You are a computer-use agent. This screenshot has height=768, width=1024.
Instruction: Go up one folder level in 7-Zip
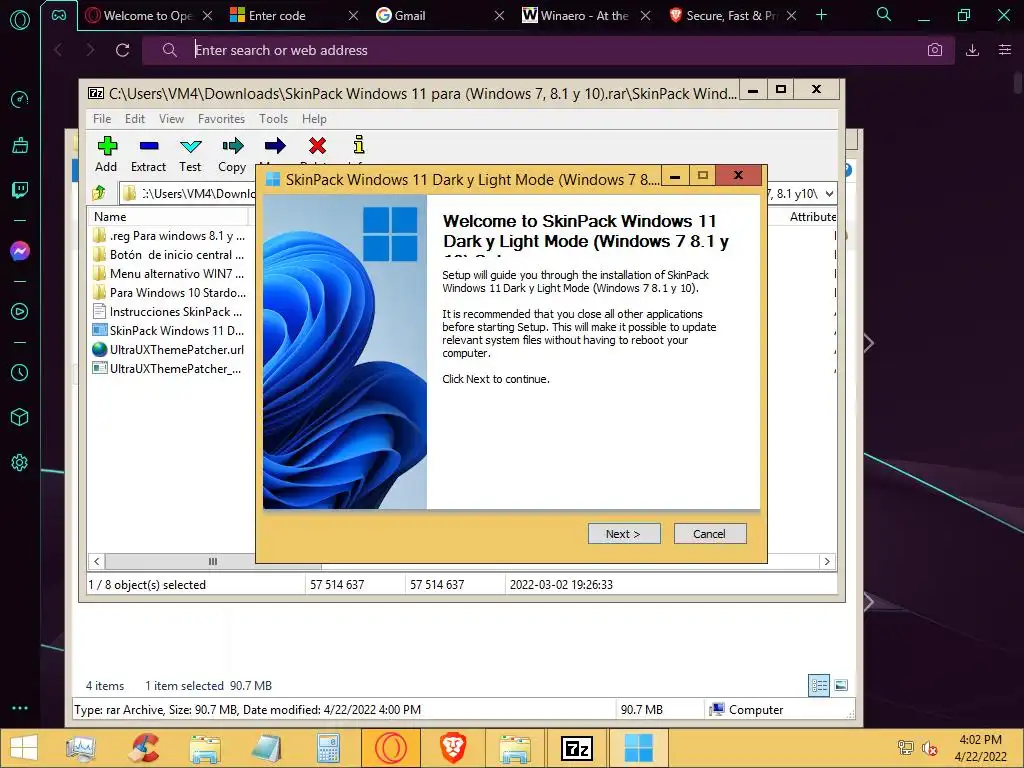pos(100,193)
